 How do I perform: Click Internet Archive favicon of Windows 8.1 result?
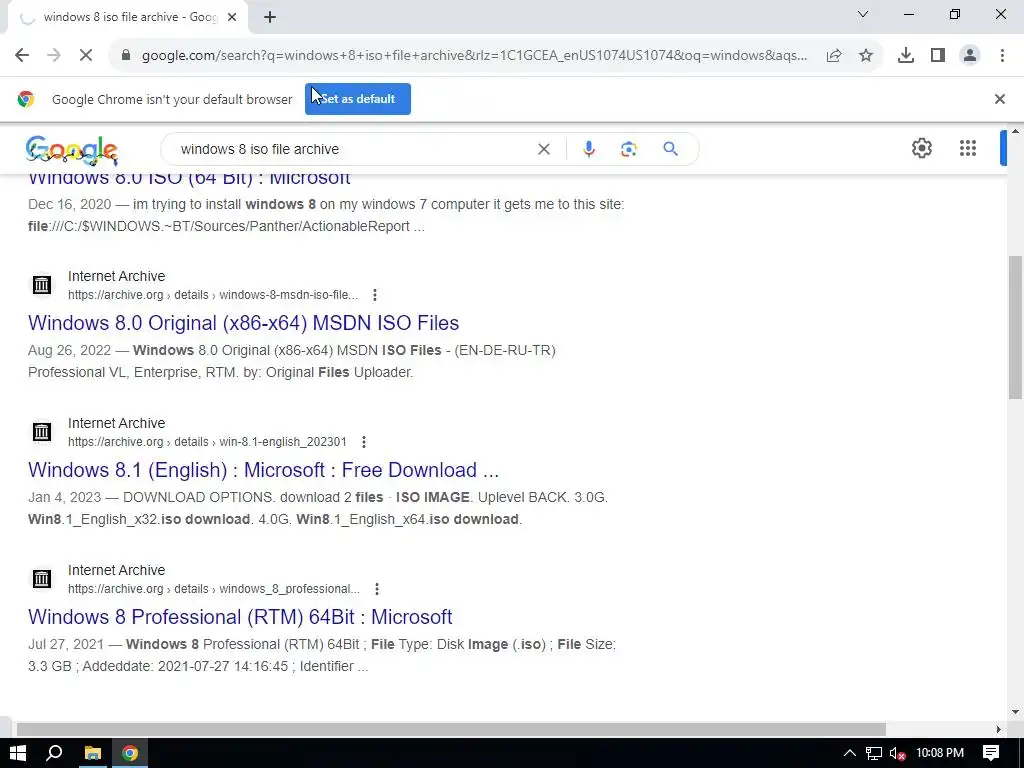[x=42, y=432]
